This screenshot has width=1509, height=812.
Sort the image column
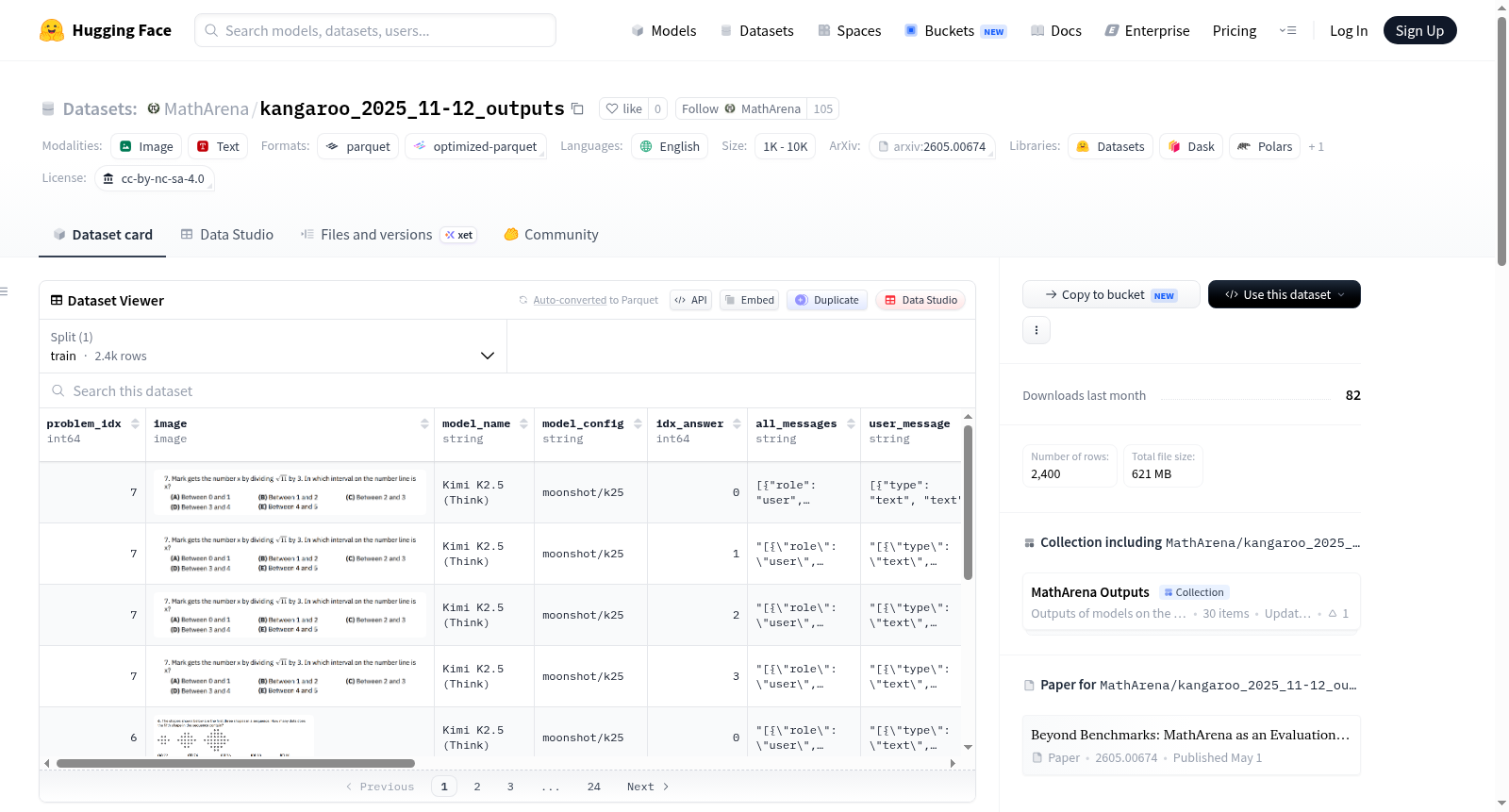click(x=424, y=423)
